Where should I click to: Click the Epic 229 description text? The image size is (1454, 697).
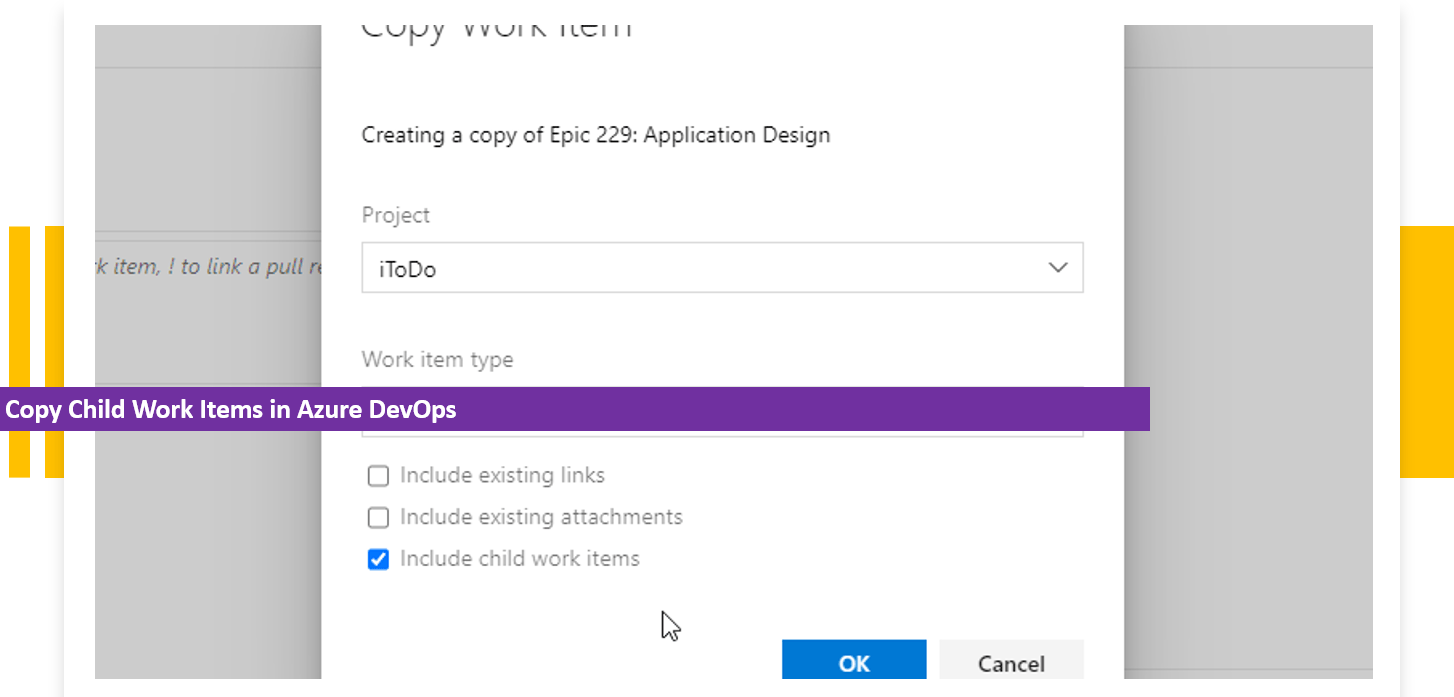(x=596, y=134)
